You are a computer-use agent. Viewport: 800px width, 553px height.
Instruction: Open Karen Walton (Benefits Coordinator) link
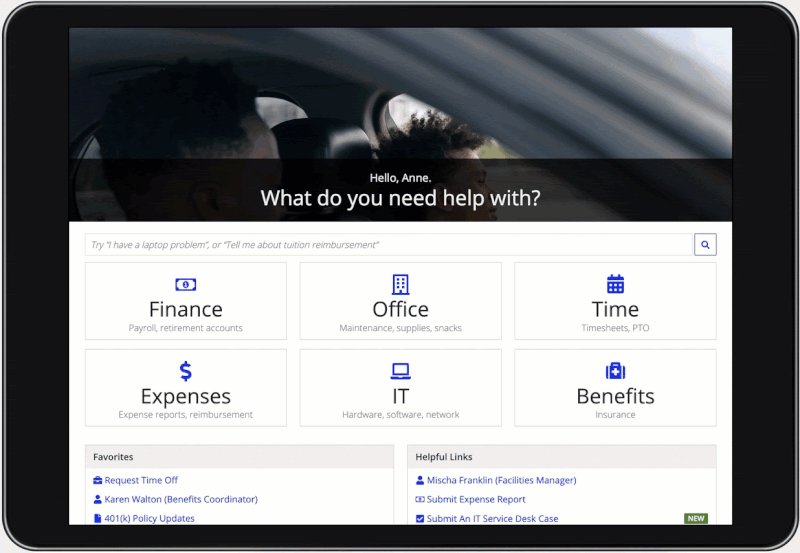(x=181, y=499)
